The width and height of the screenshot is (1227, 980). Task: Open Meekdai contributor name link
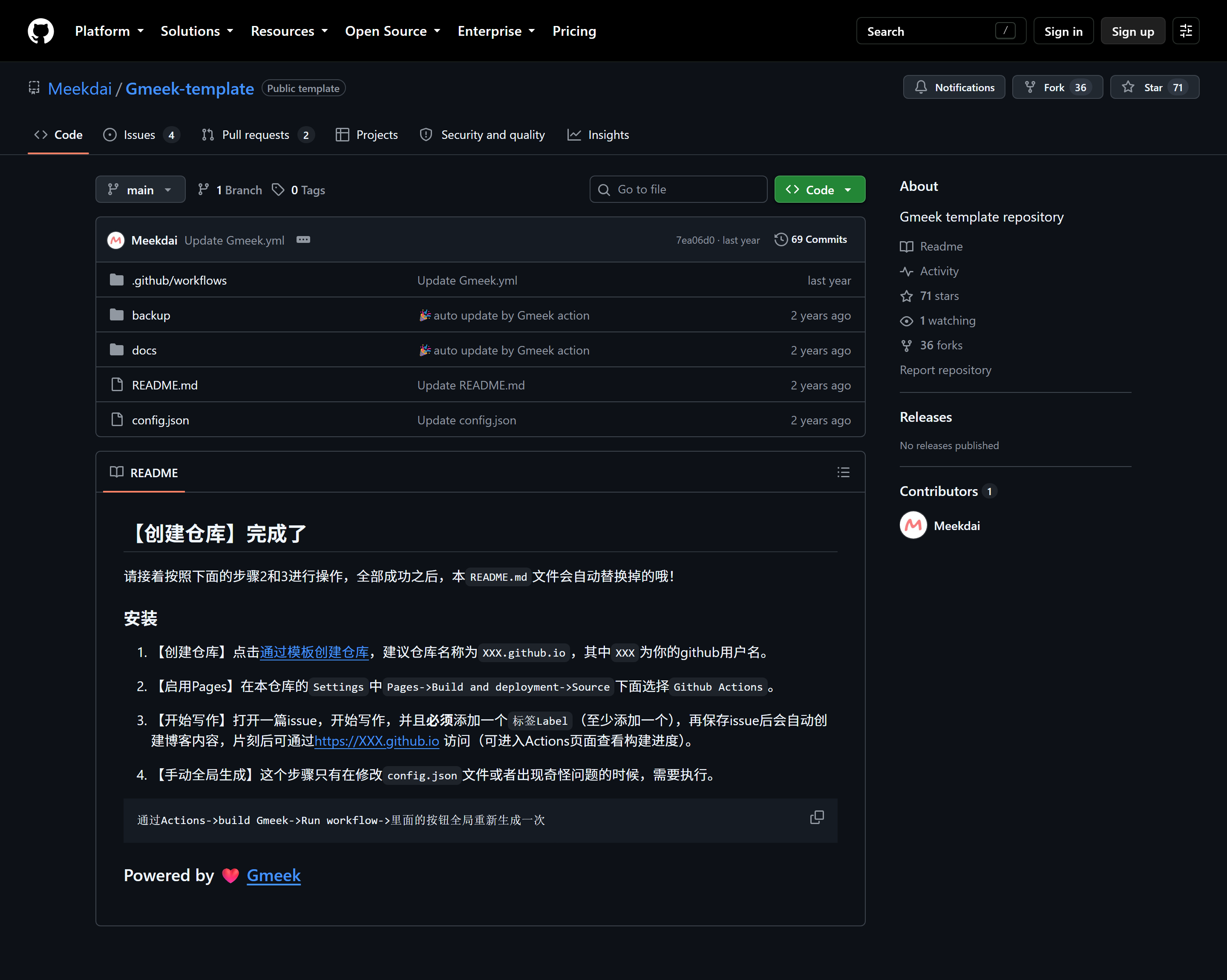pos(956,526)
